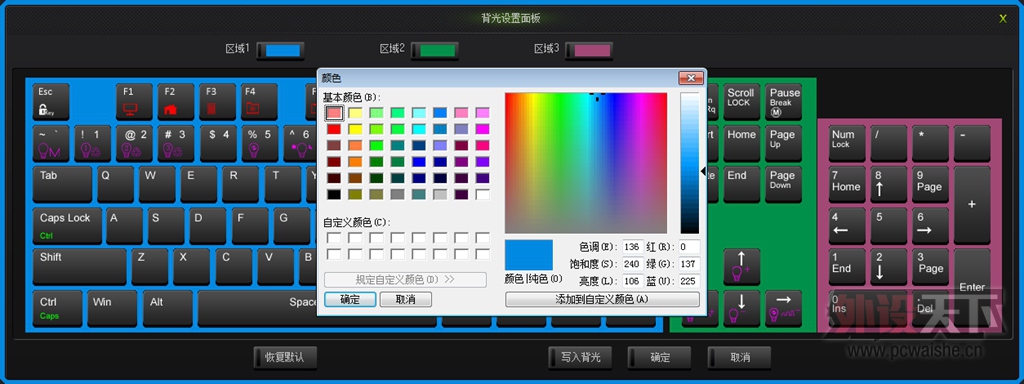
Task: Click the down arrow brightness-decrease key
Action: (x=742, y=309)
